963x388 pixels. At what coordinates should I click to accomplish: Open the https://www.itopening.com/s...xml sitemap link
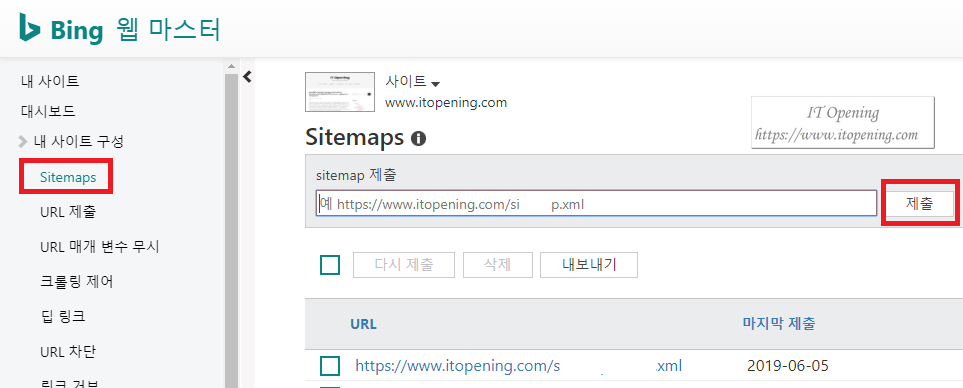tap(519, 367)
